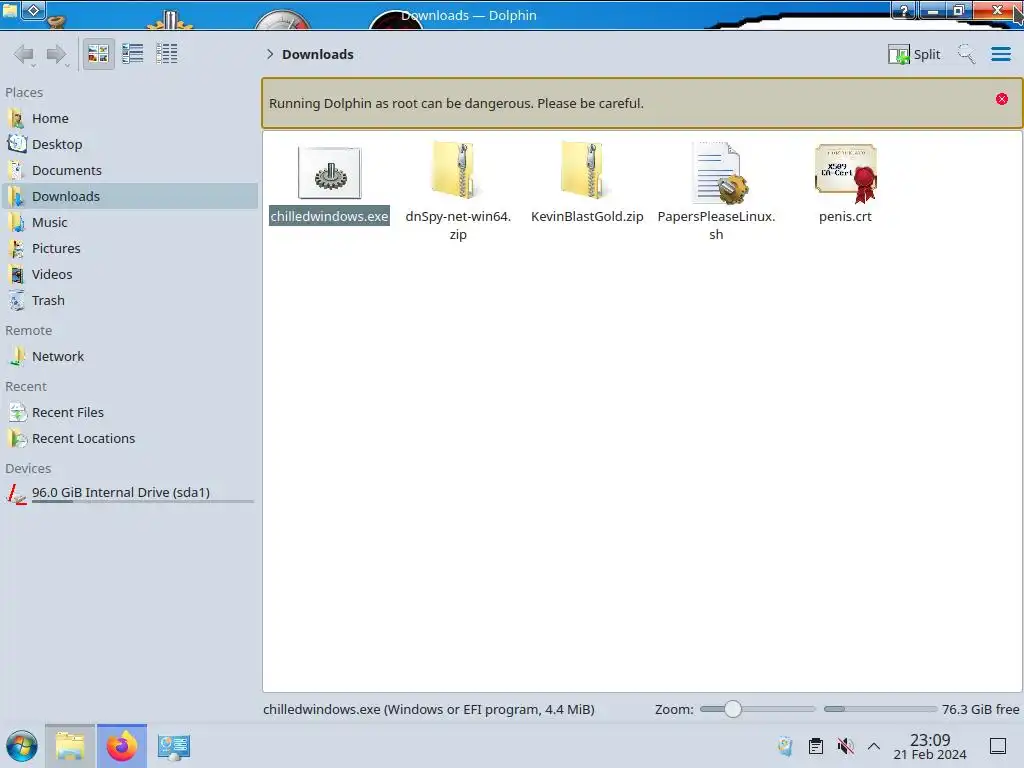Open the hamburger menu

pyautogui.click(x=1000, y=54)
